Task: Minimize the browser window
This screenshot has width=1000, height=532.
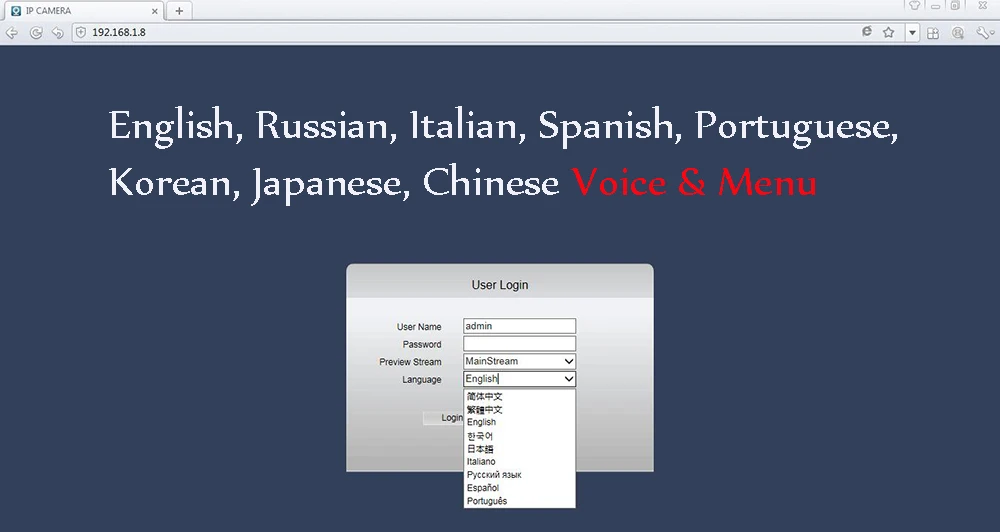Action: coord(936,6)
